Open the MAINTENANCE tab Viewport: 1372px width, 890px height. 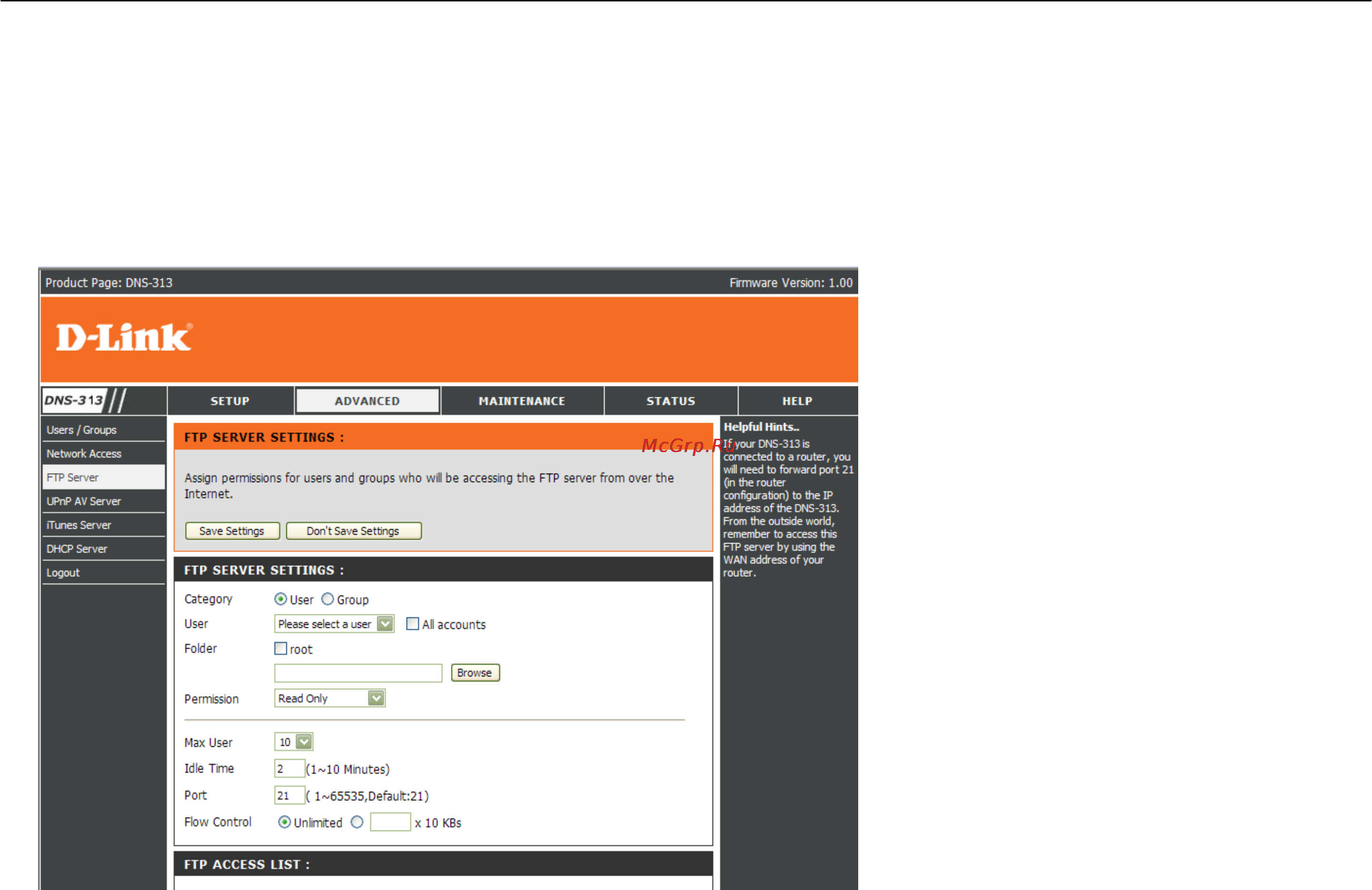(522, 401)
